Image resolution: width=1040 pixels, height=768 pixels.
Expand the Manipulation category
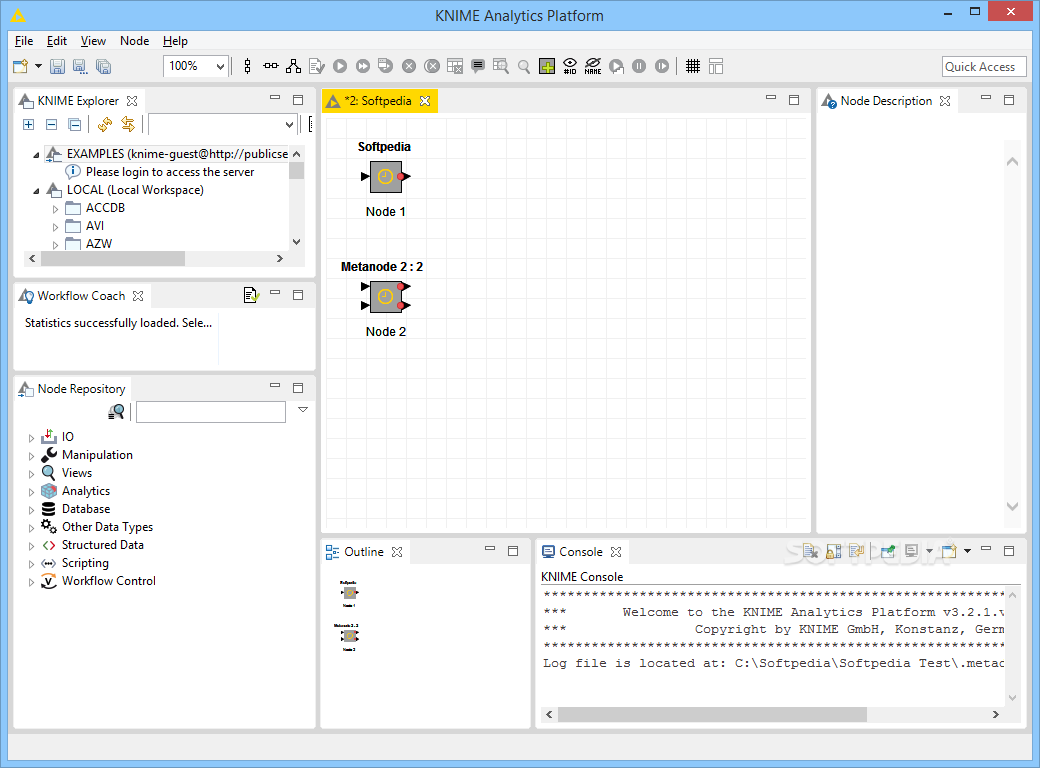pos(31,456)
